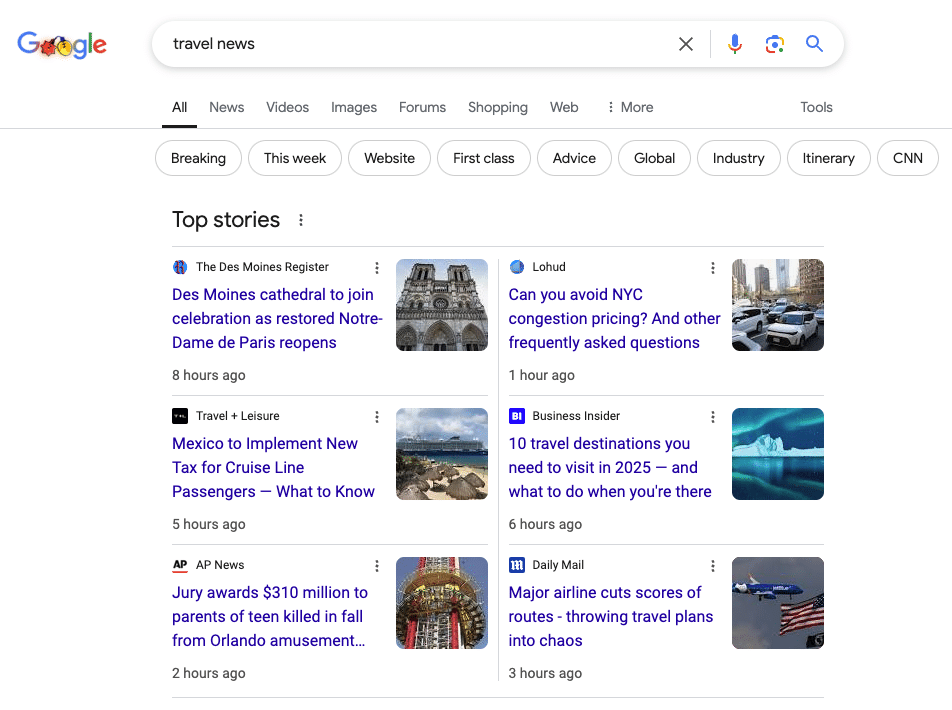Click the '1 hour ago' timestamp
The width and height of the screenshot is (952, 710).
click(542, 375)
